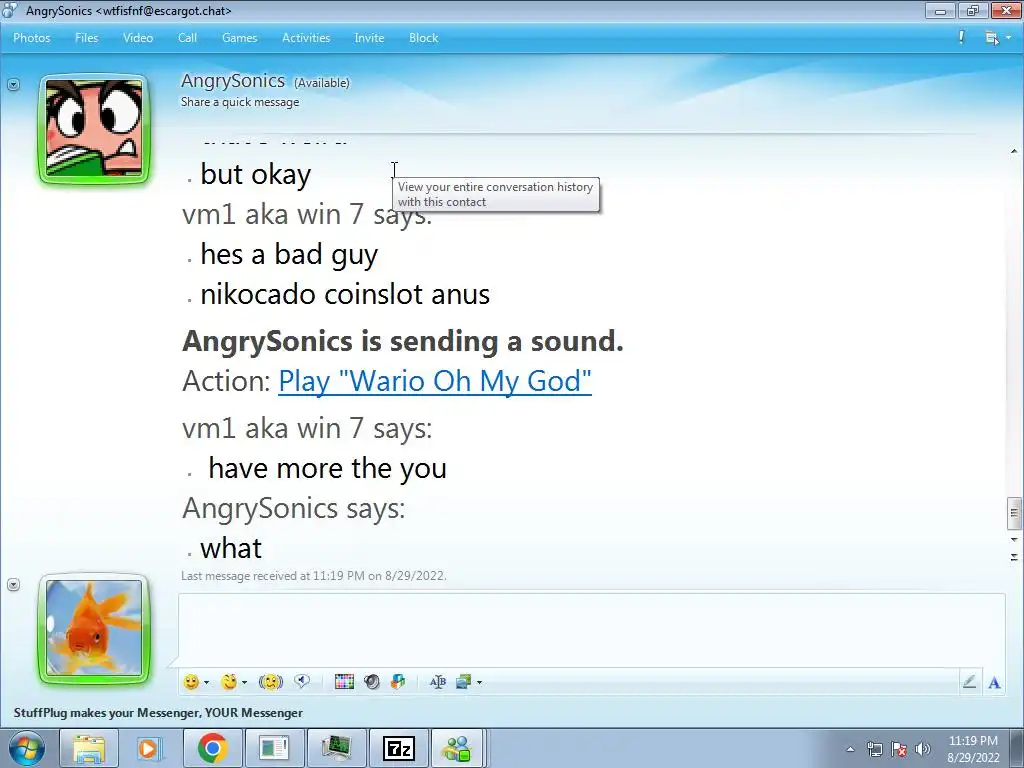Screen dimensions: 1024x768
Task: Click the voice clip speech bubble icon
Action: point(302,682)
